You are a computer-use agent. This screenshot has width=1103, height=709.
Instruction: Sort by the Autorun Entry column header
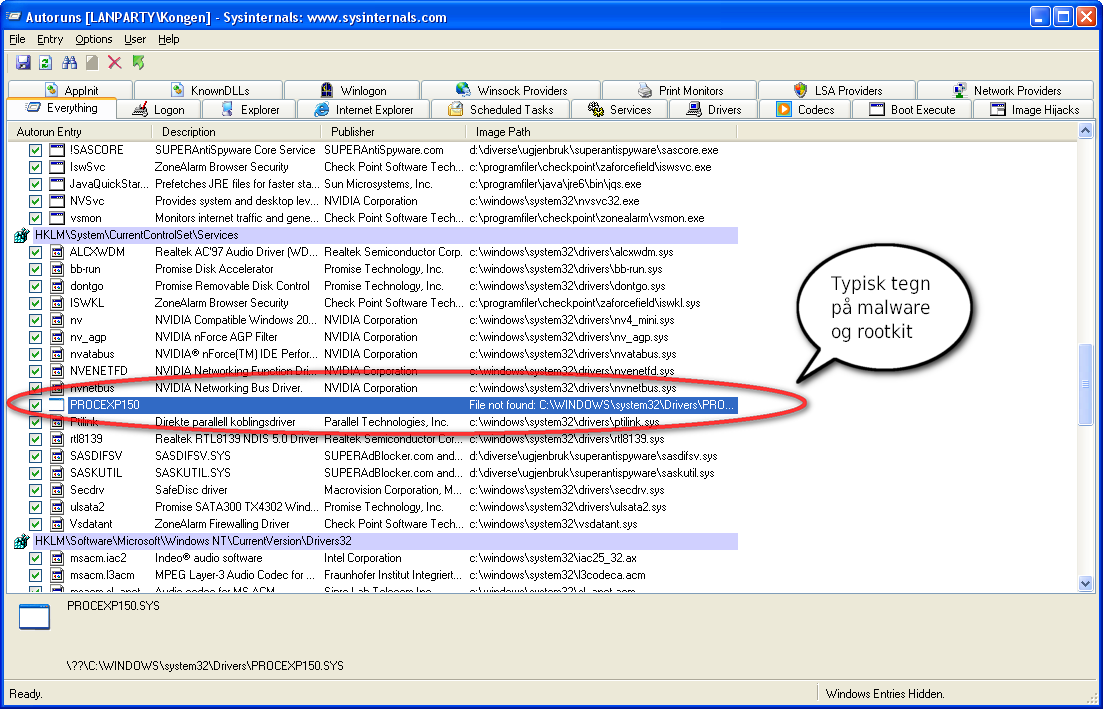coord(79,132)
